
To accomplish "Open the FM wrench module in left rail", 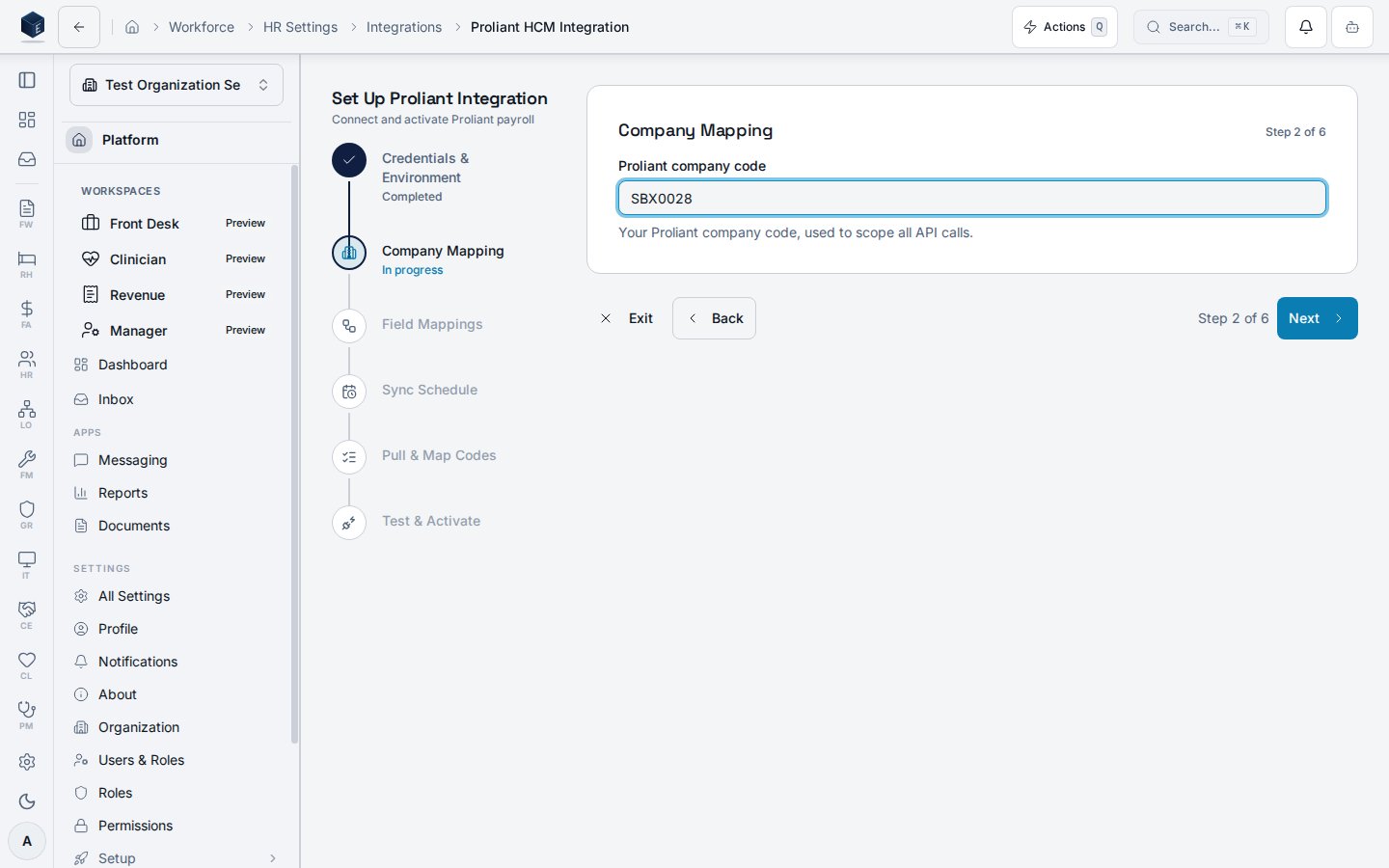I will point(27,464).
